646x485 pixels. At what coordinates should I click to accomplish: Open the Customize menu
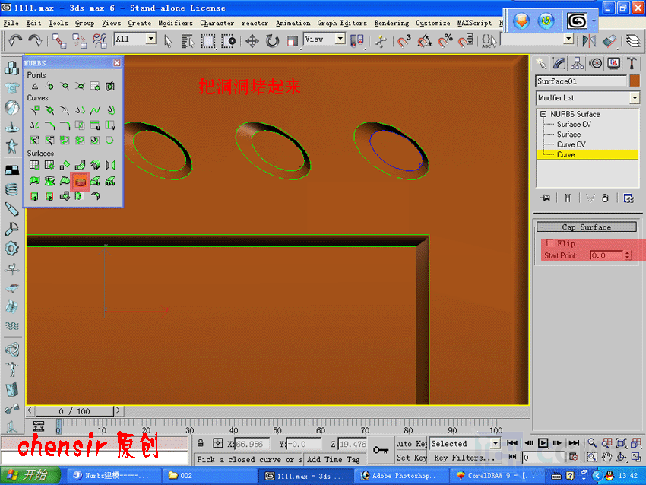pyautogui.click(x=433, y=23)
